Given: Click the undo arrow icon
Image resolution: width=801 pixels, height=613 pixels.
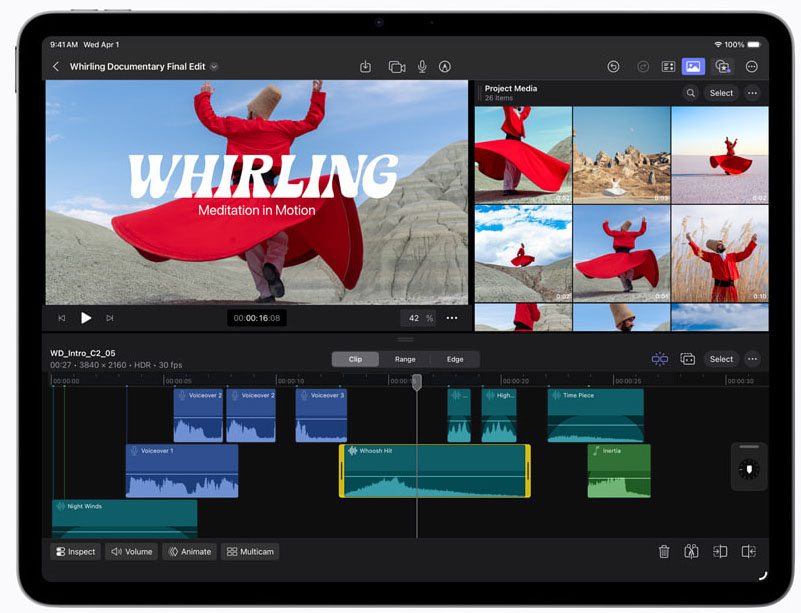Looking at the screenshot, I should pos(613,67).
